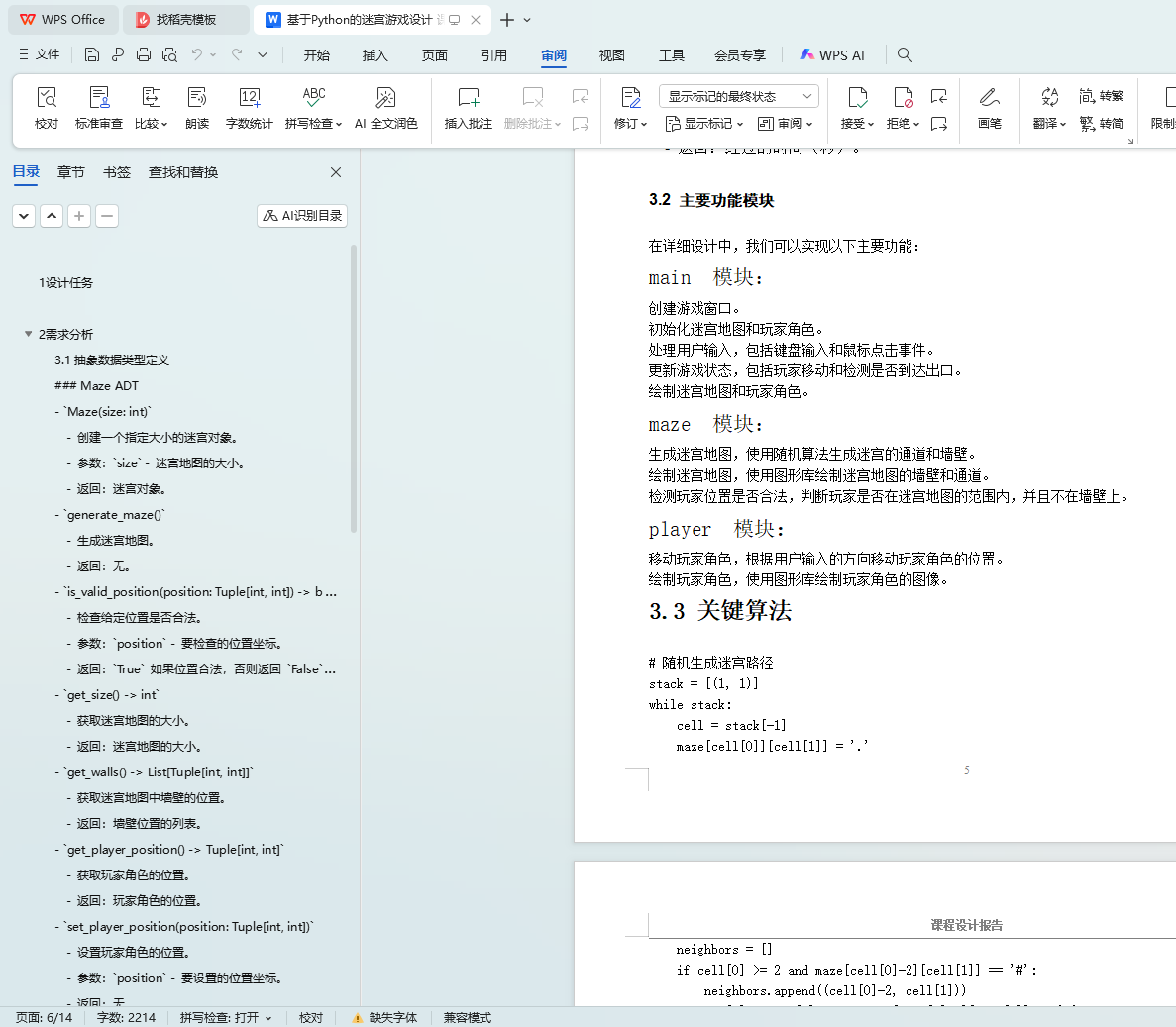The image size is (1176, 1027).
Task: Open the search magnifier icon
Action: pyautogui.click(x=905, y=54)
